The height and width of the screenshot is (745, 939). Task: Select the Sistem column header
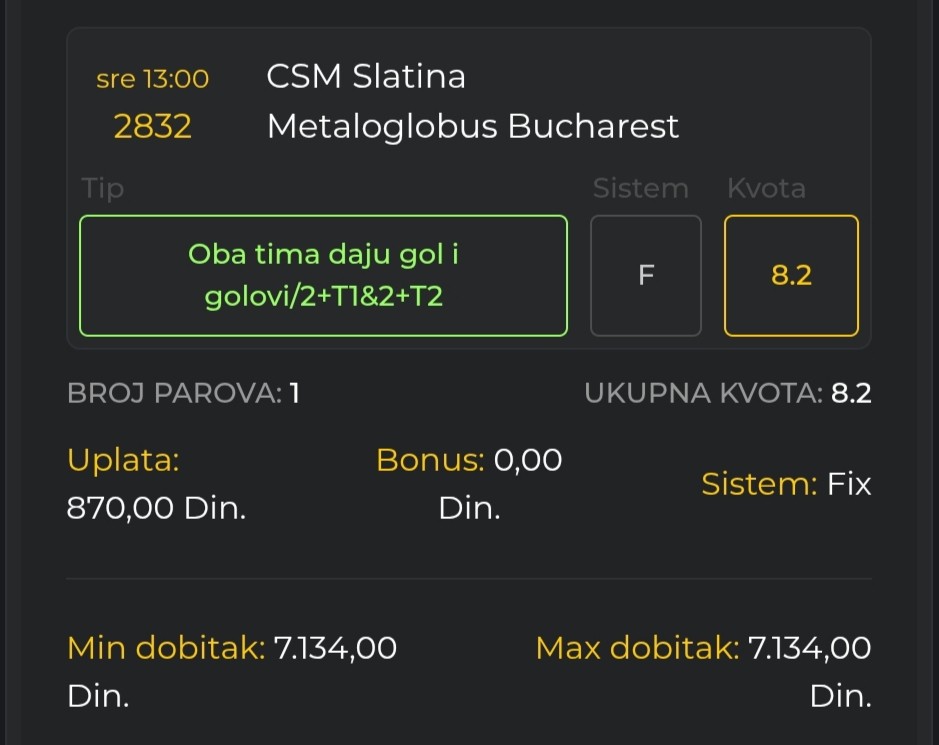[640, 189]
